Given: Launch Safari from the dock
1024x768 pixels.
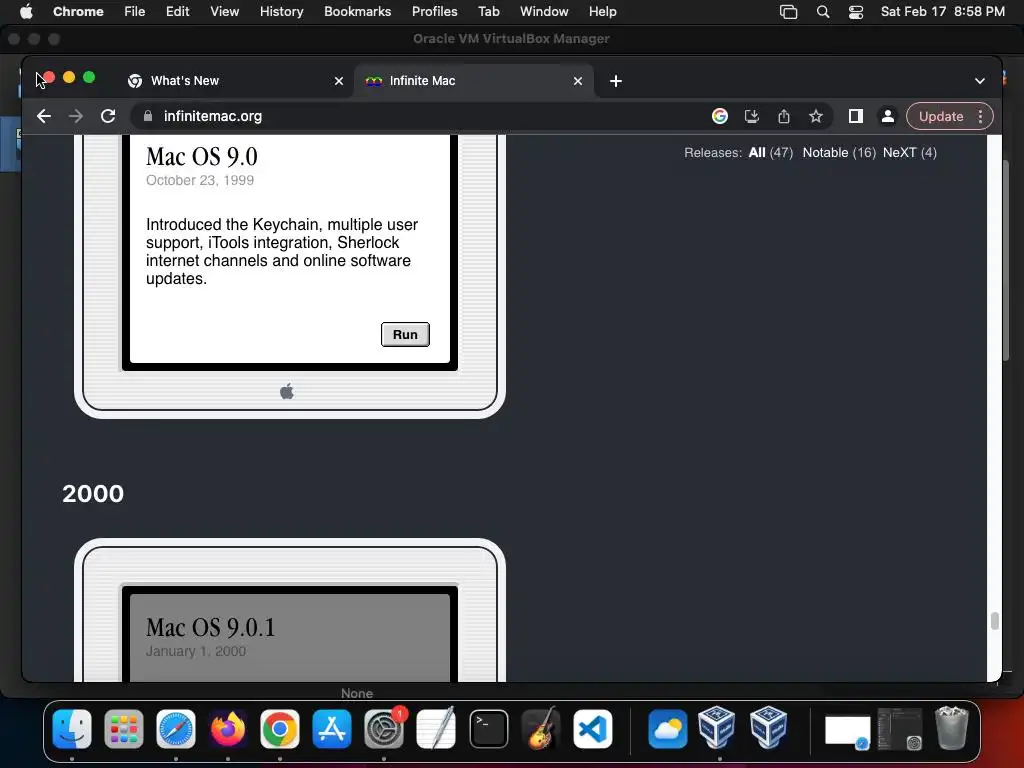Looking at the screenshot, I should (176, 729).
